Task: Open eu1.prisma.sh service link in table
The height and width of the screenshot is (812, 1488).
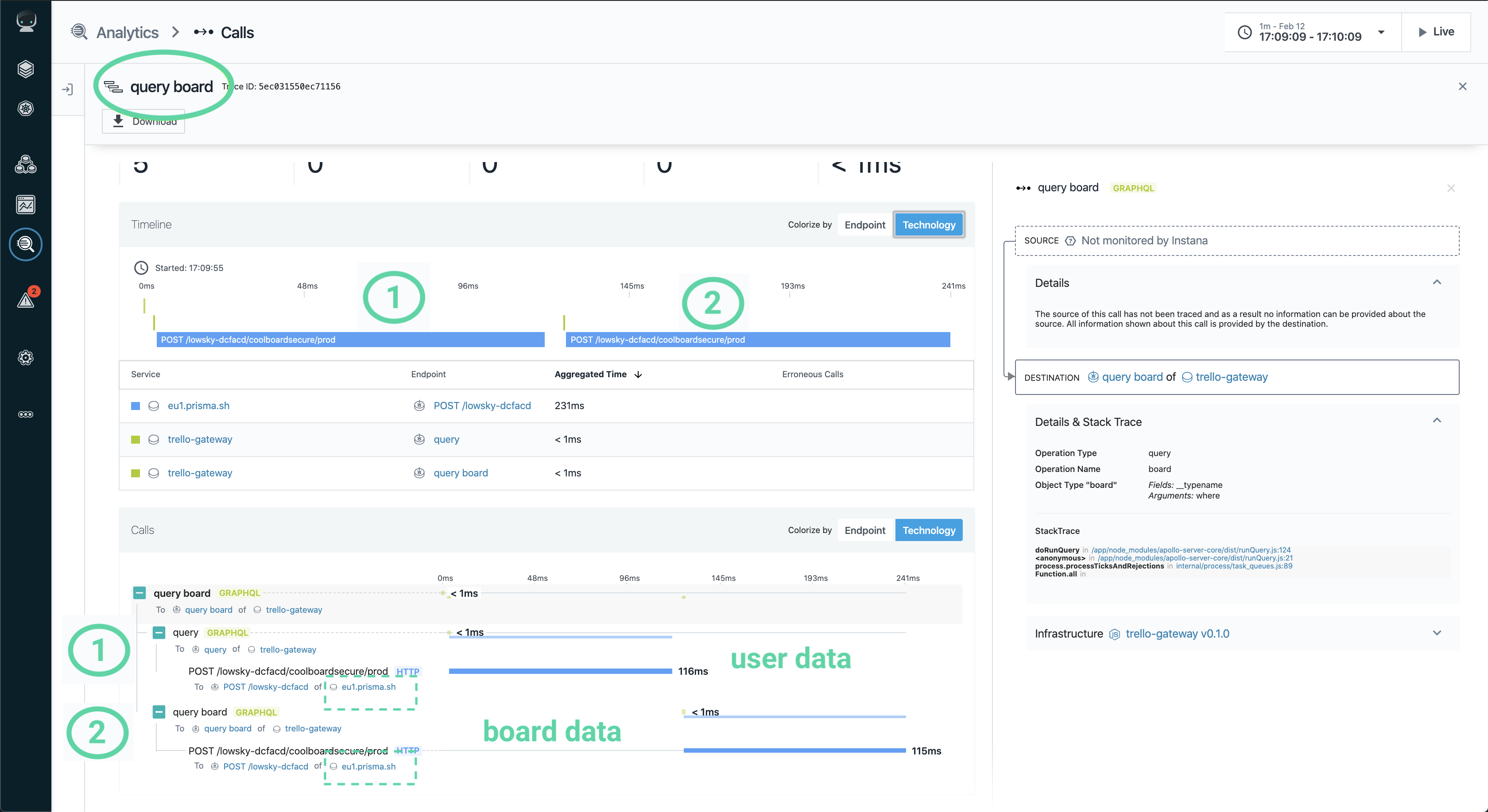Action: pyautogui.click(x=198, y=406)
